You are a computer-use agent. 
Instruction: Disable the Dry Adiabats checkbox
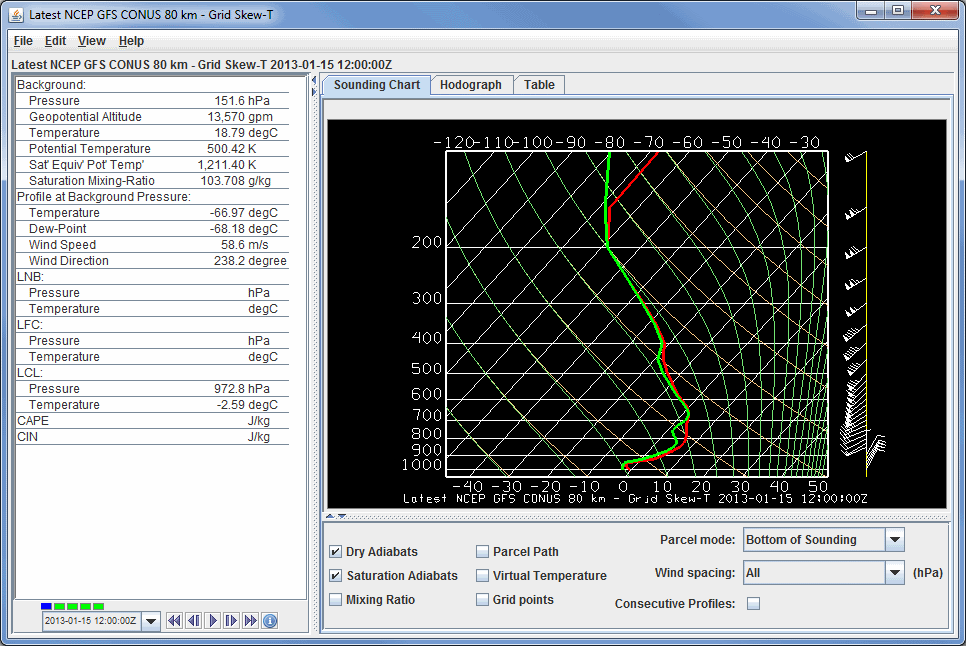click(x=336, y=552)
